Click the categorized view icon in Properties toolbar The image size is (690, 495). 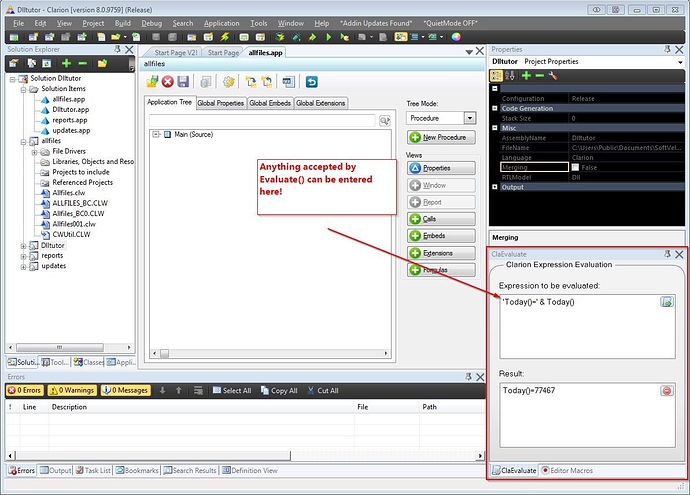(x=496, y=76)
